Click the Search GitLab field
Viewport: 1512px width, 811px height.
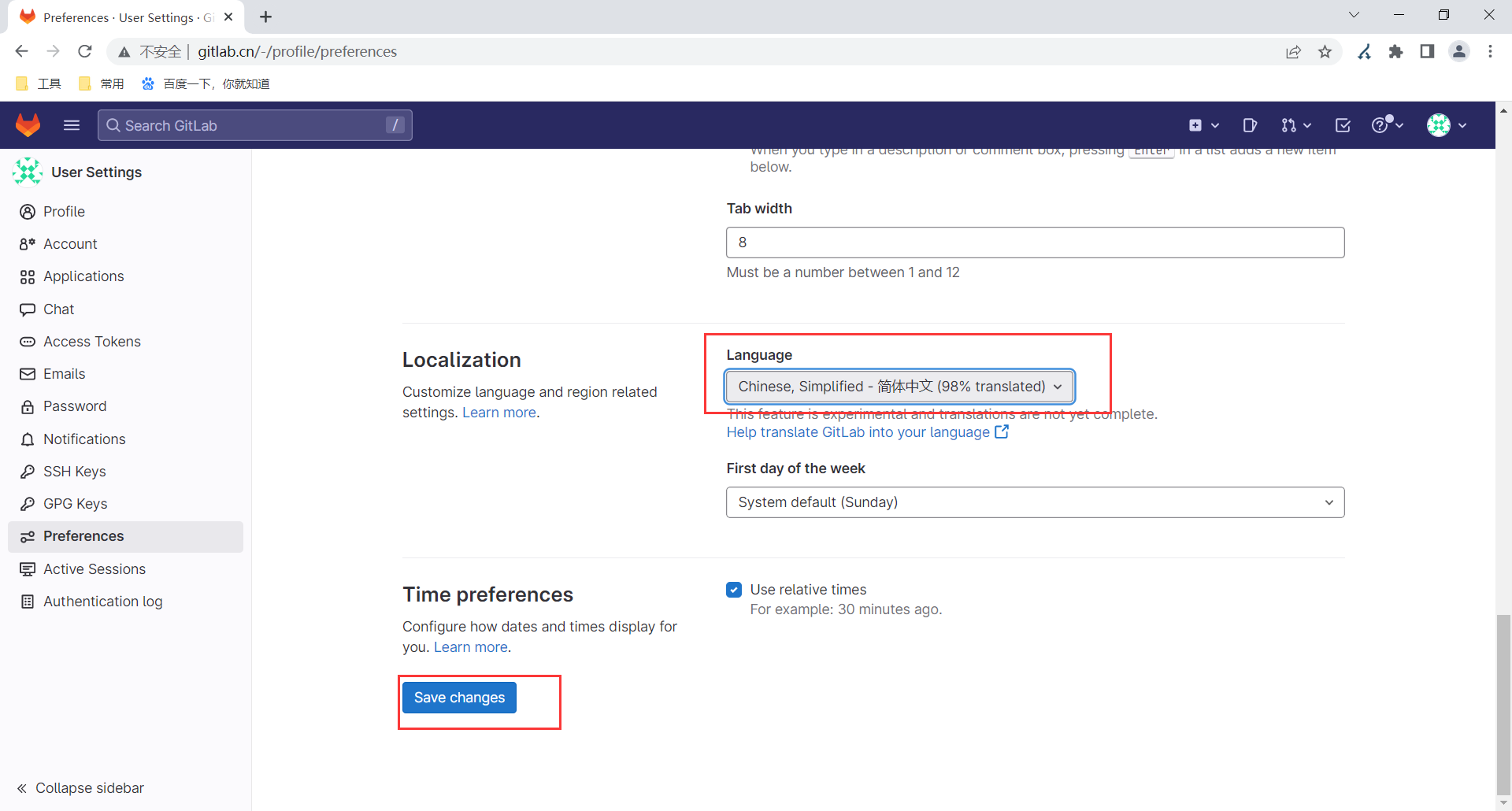coord(255,125)
